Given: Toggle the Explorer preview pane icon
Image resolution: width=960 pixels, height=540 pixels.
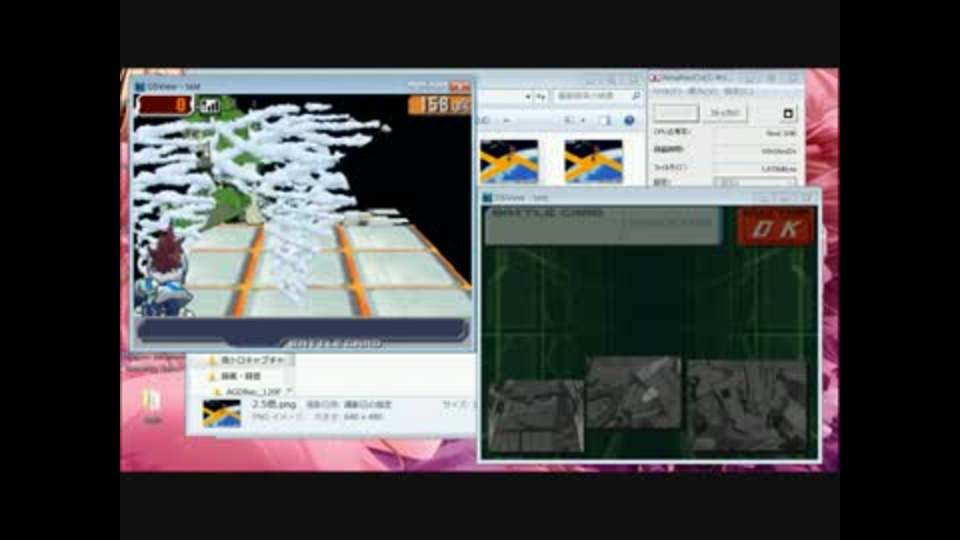Looking at the screenshot, I should [x=605, y=121].
